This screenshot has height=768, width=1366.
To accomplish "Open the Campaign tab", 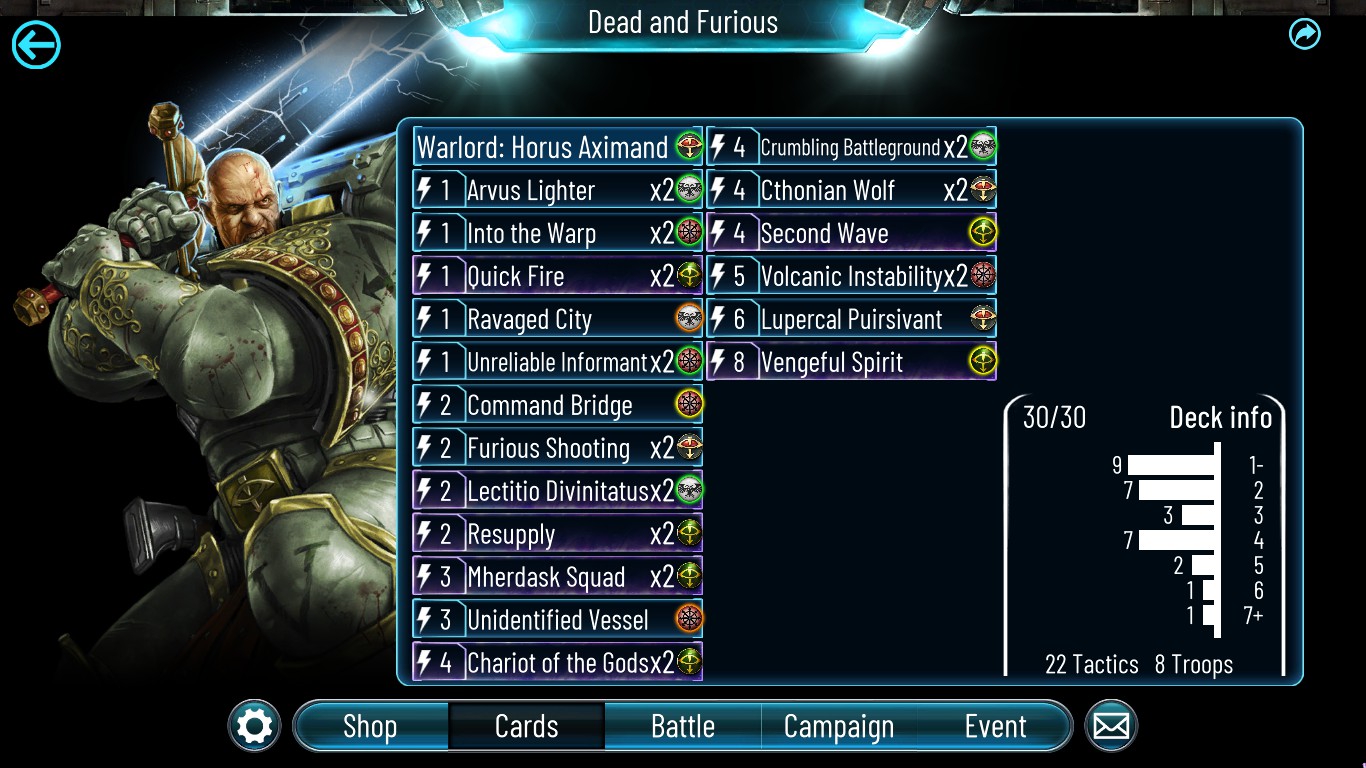I will [x=839, y=726].
